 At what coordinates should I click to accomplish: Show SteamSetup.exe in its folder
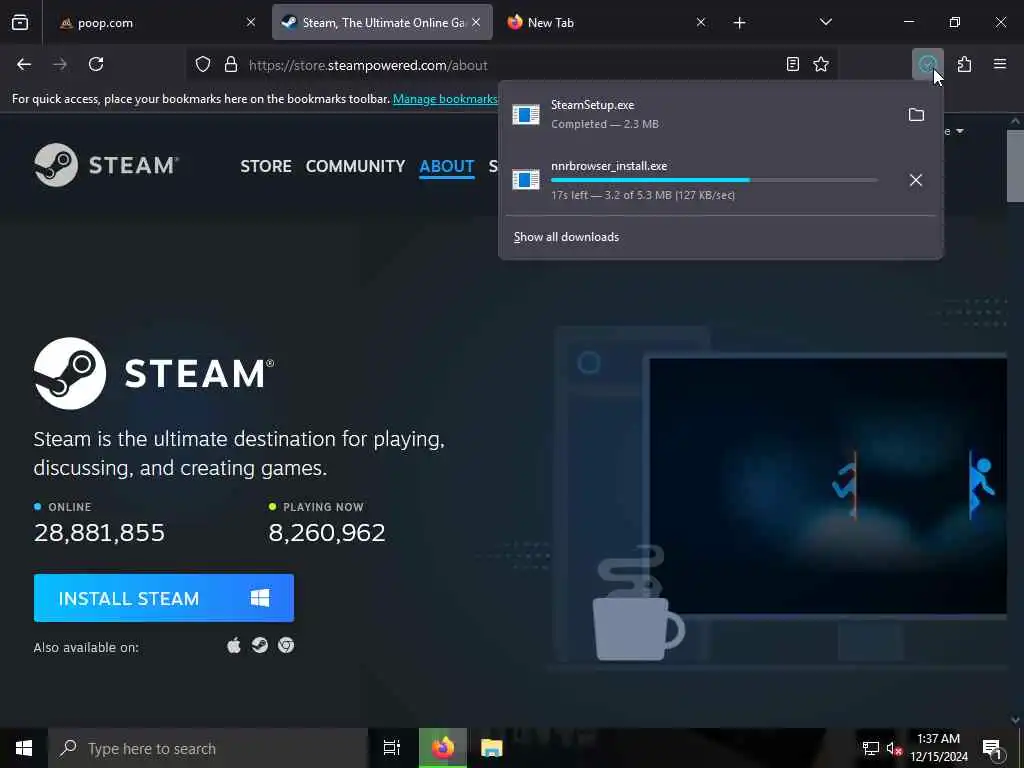[x=916, y=115]
